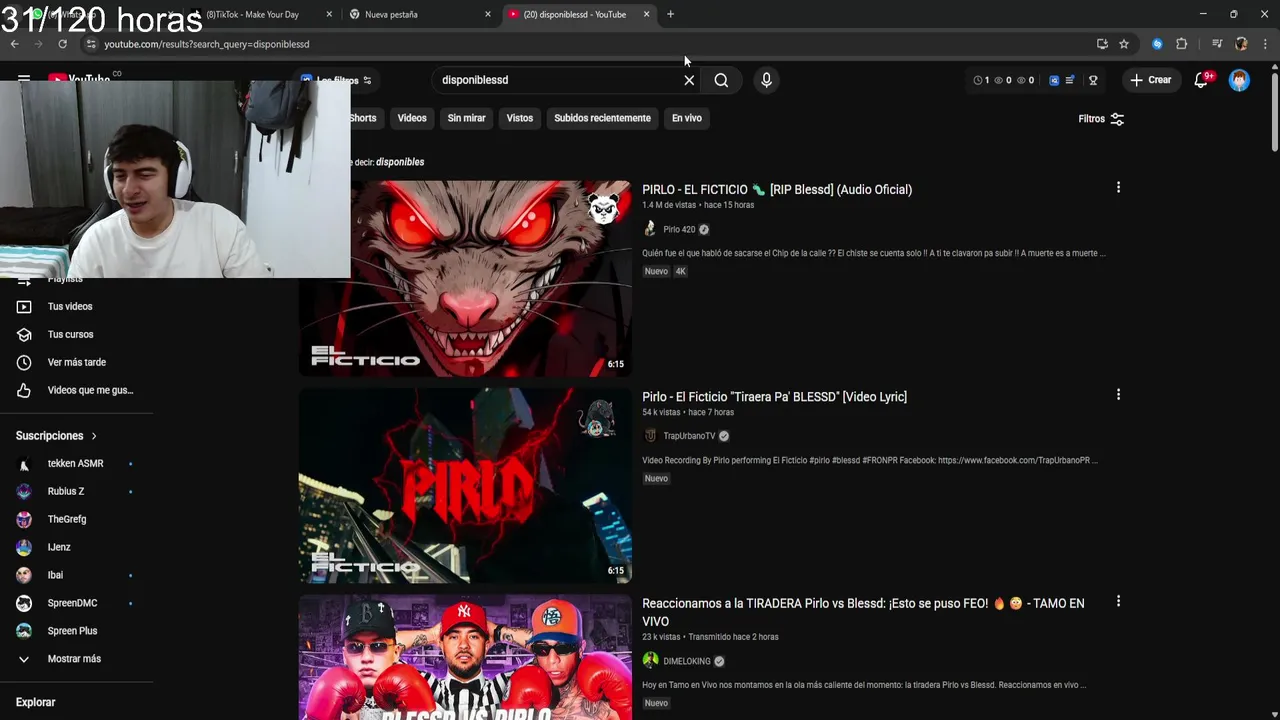Go back to the previous page

14,44
